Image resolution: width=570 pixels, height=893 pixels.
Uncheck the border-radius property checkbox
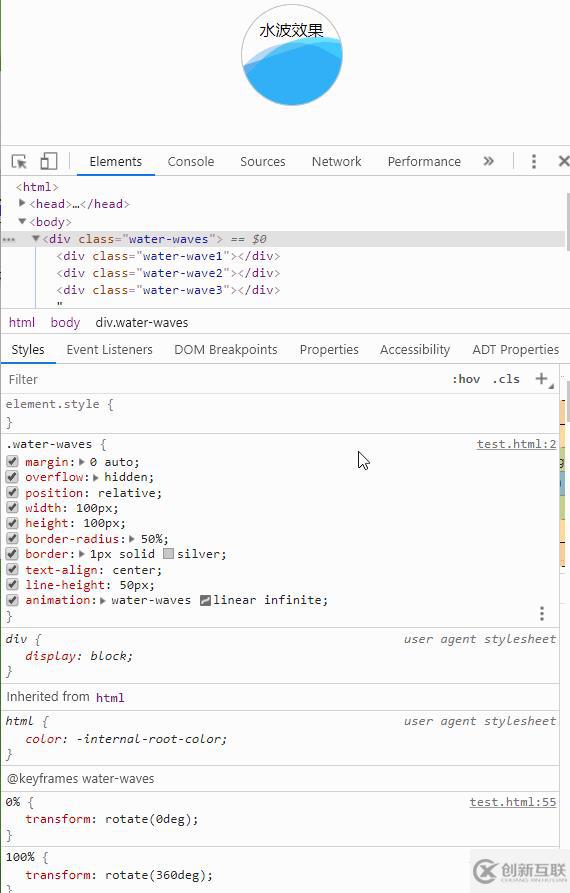(12, 538)
